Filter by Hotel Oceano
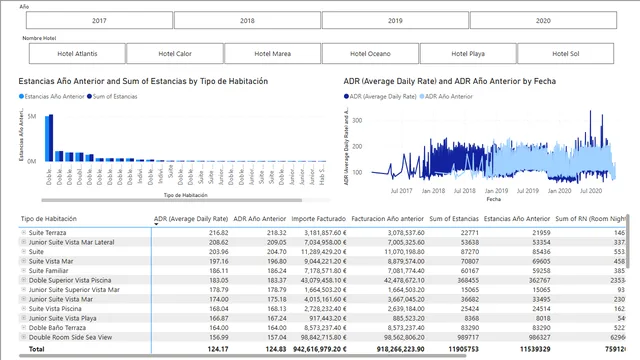Image resolution: width=640 pixels, height=360 pixels. coord(370,53)
